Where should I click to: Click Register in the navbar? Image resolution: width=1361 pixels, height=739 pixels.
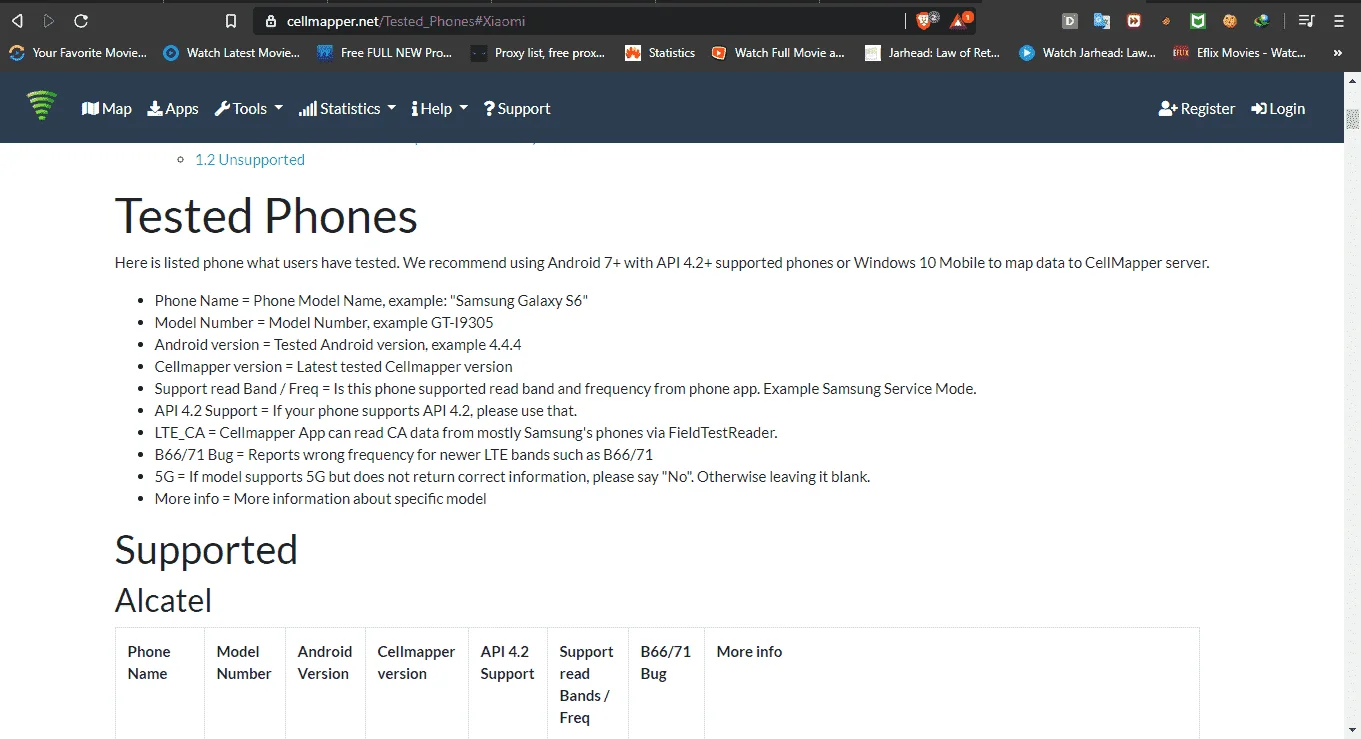(x=1197, y=109)
